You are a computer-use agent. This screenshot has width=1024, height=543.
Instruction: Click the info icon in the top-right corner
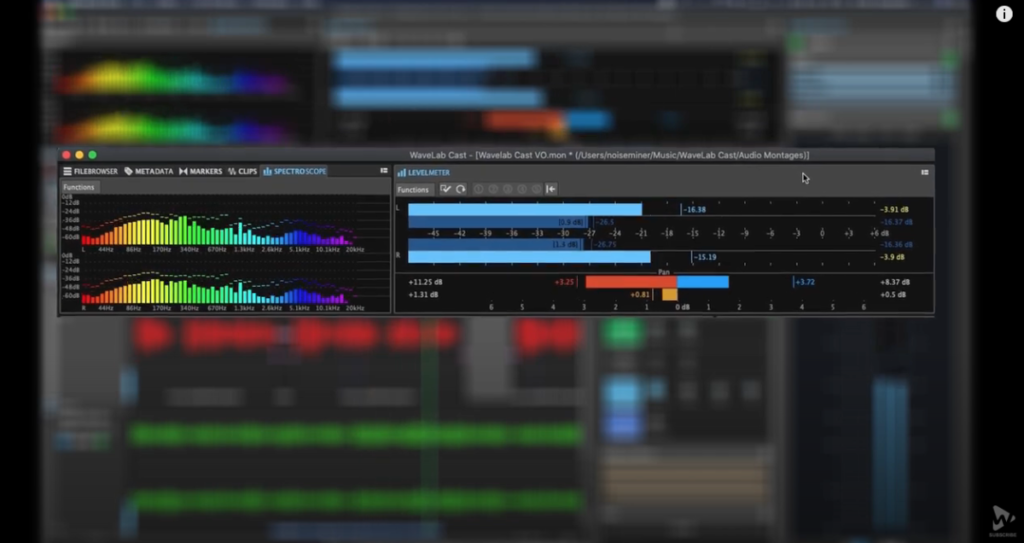click(x=1004, y=14)
